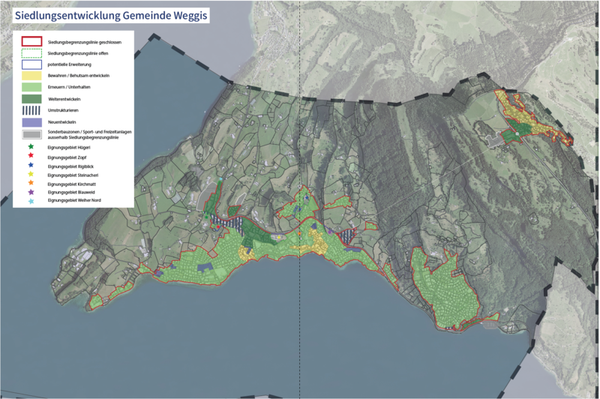Click legend text Bewahren / Behutsam entwickeln
The image size is (600, 399).
(78, 76)
